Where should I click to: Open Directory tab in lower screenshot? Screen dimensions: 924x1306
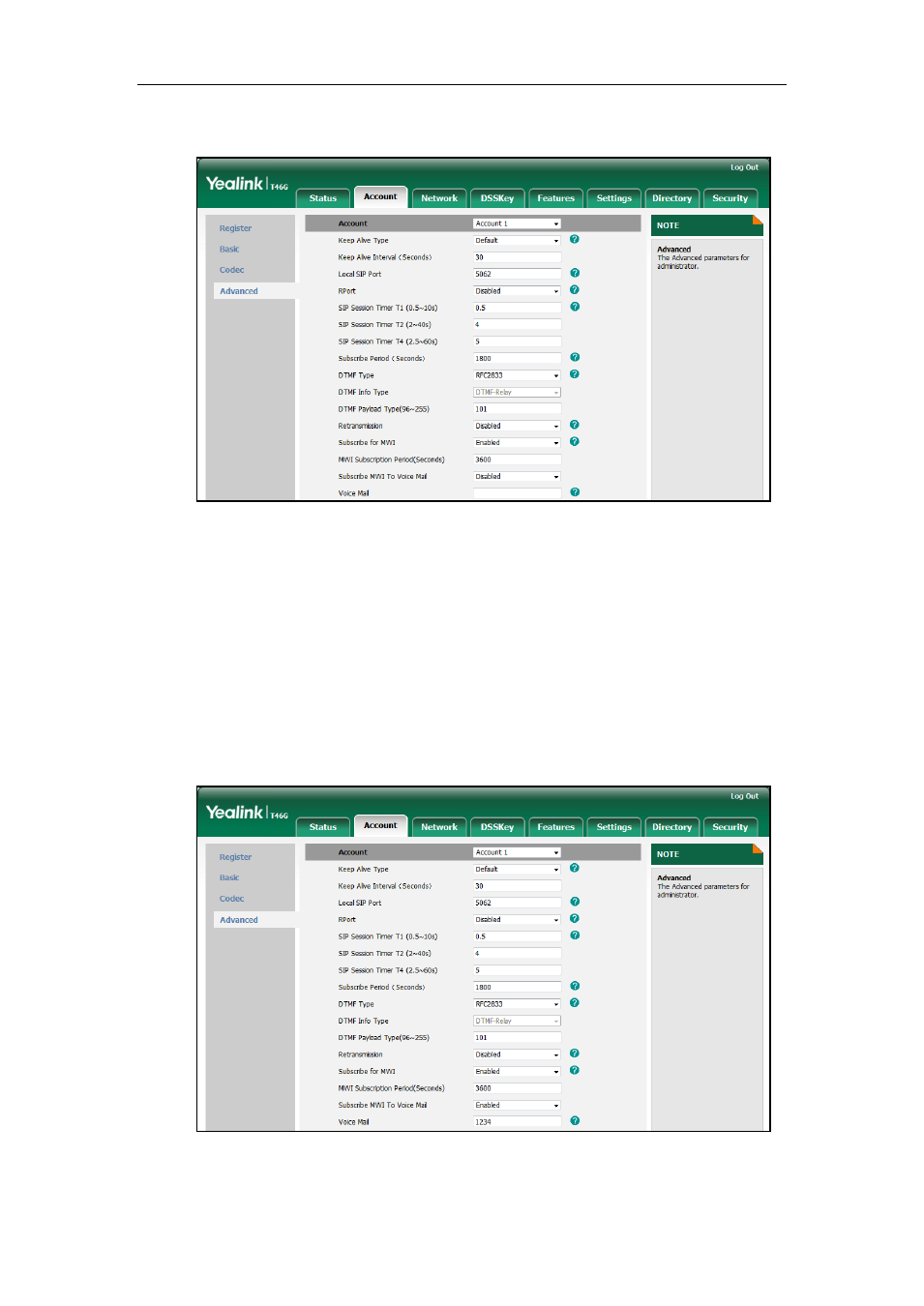point(671,827)
